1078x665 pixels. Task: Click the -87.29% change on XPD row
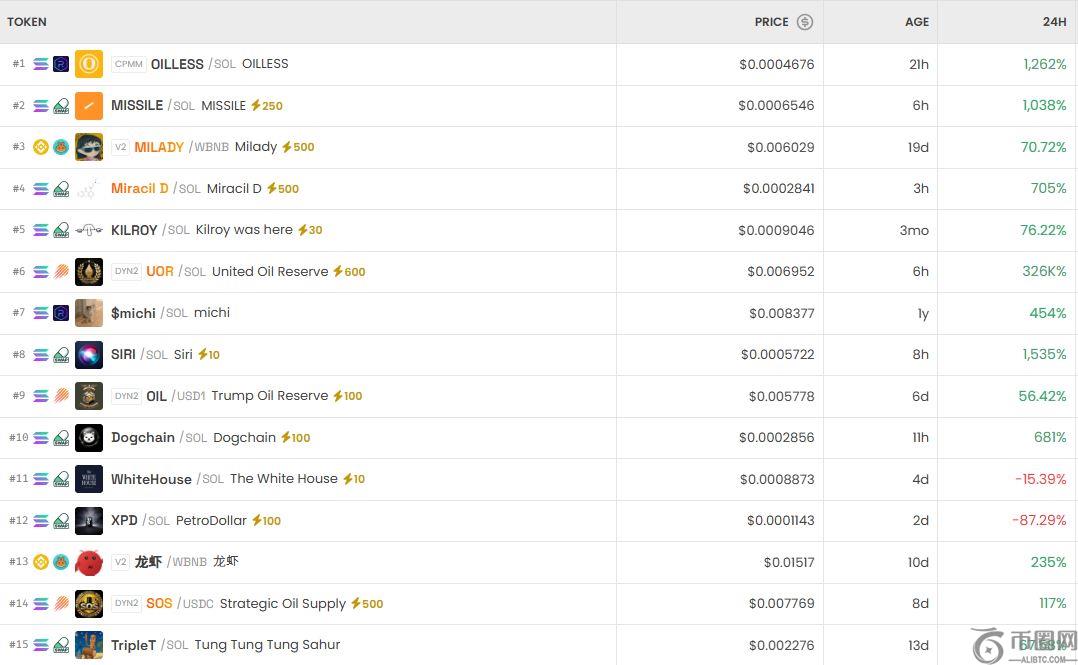tap(1040, 521)
